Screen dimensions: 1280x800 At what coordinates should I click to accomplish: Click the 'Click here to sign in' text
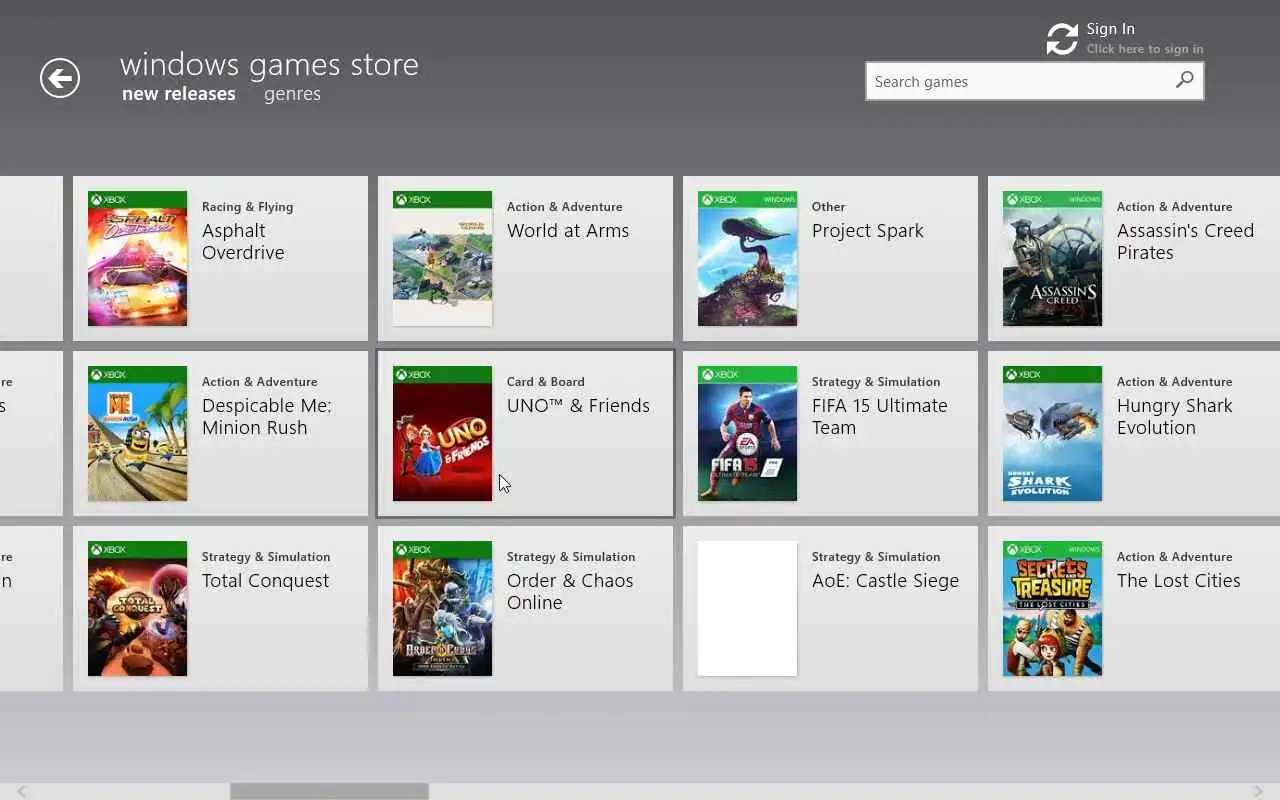1145,49
